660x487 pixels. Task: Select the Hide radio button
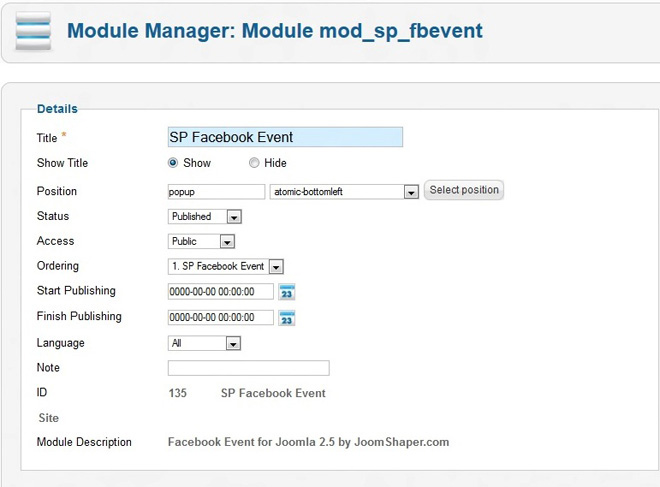pos(254,162)
